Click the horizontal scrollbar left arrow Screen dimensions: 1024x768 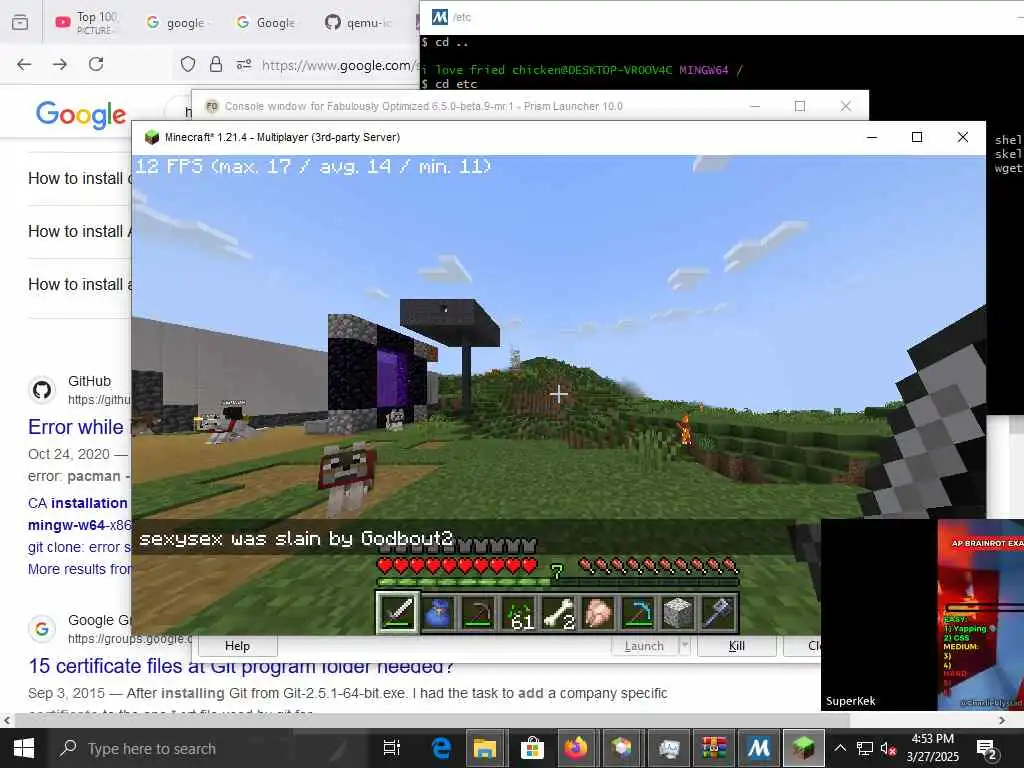[x=7, y=720]
